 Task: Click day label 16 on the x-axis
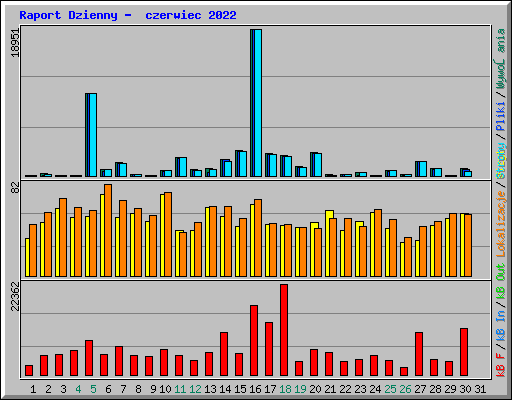[255, 389]
